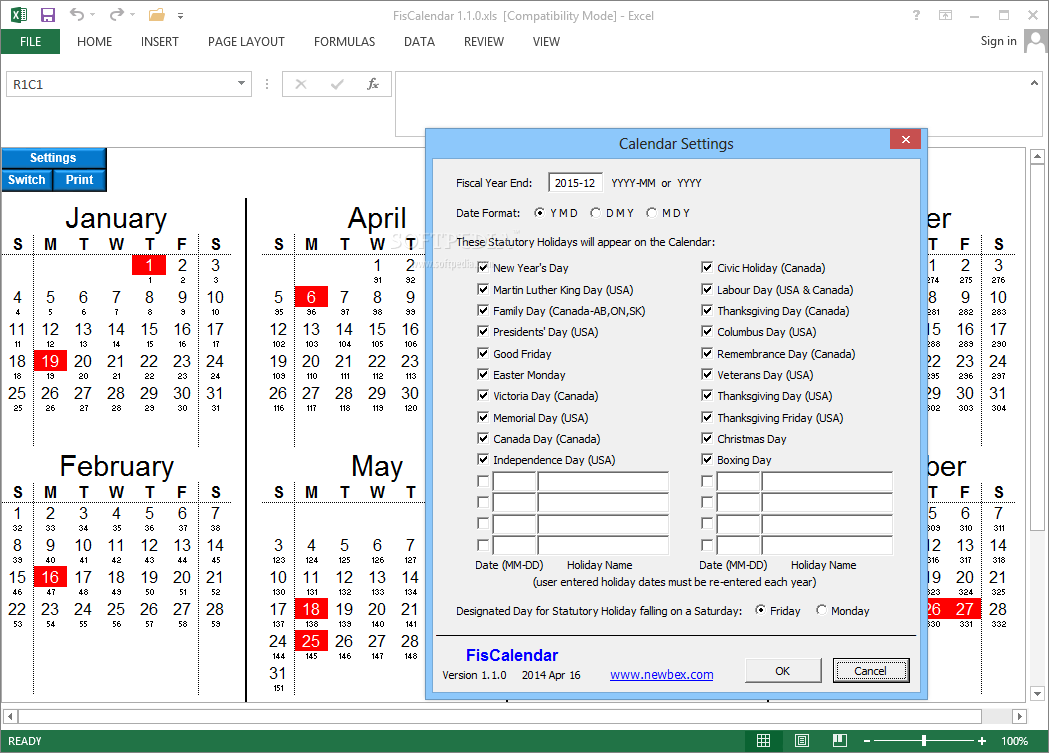Select the D M Y date format

coord(595,213)
